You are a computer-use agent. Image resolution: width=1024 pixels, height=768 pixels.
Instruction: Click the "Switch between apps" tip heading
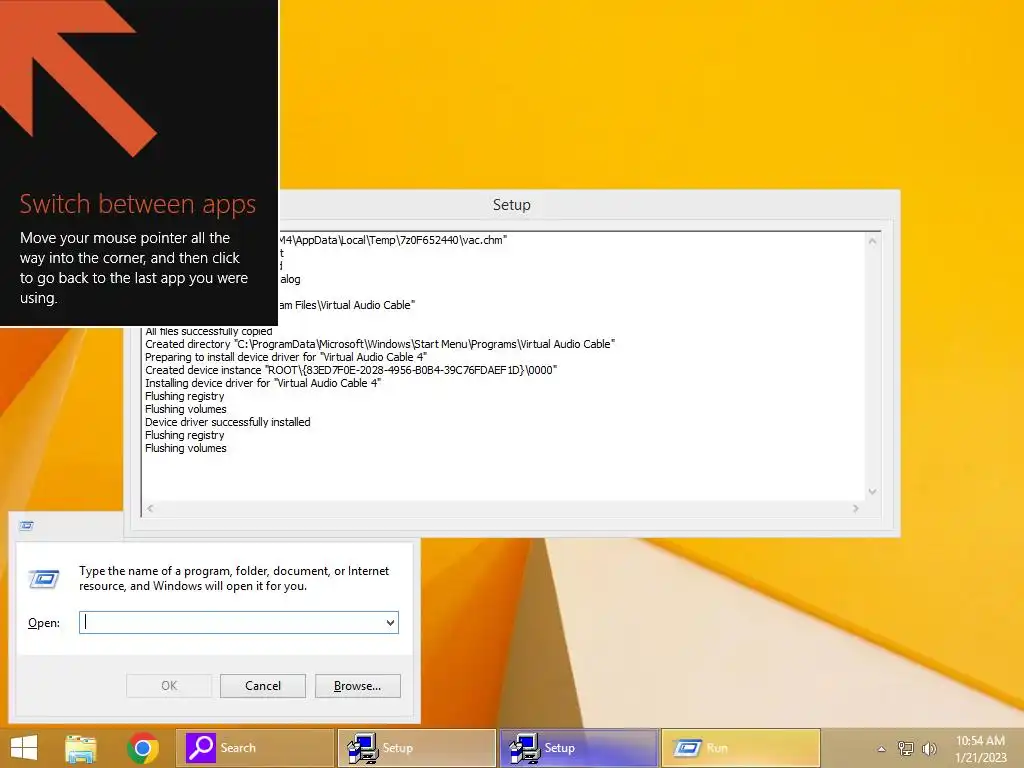pyautogui.click(x=137, y=204)
